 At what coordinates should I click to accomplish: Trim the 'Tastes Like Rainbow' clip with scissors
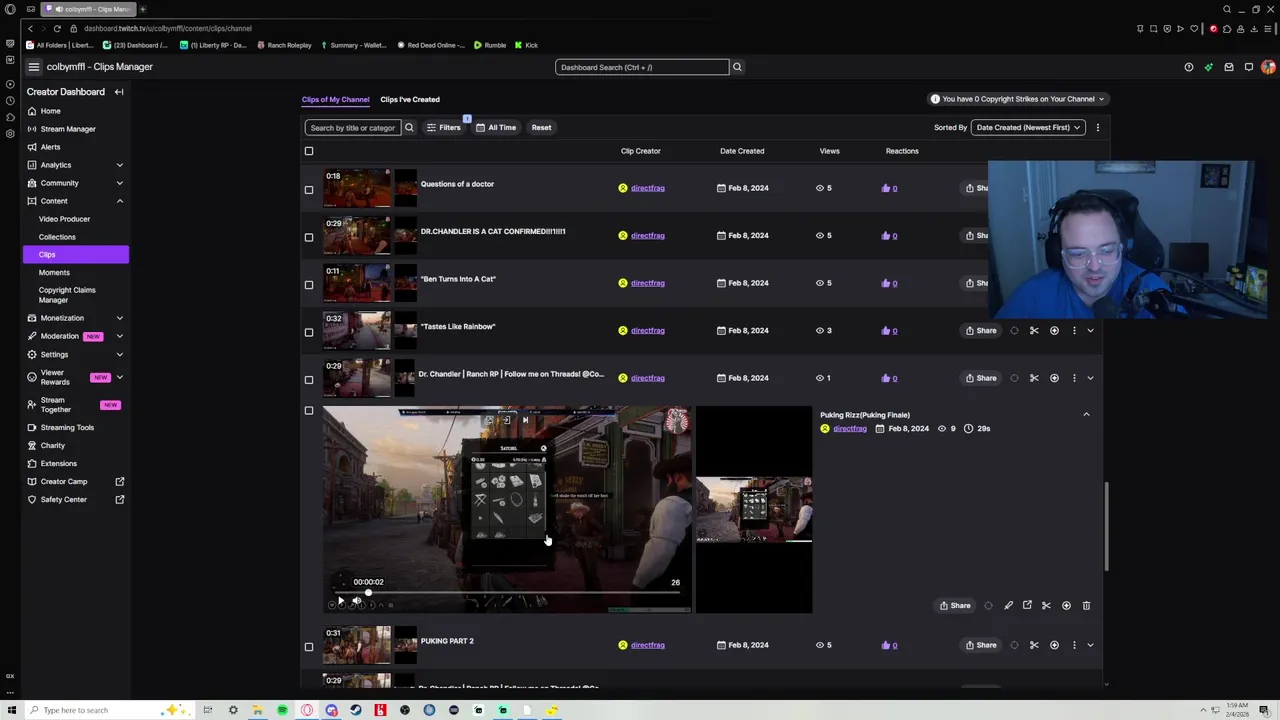click(1034, 330)
